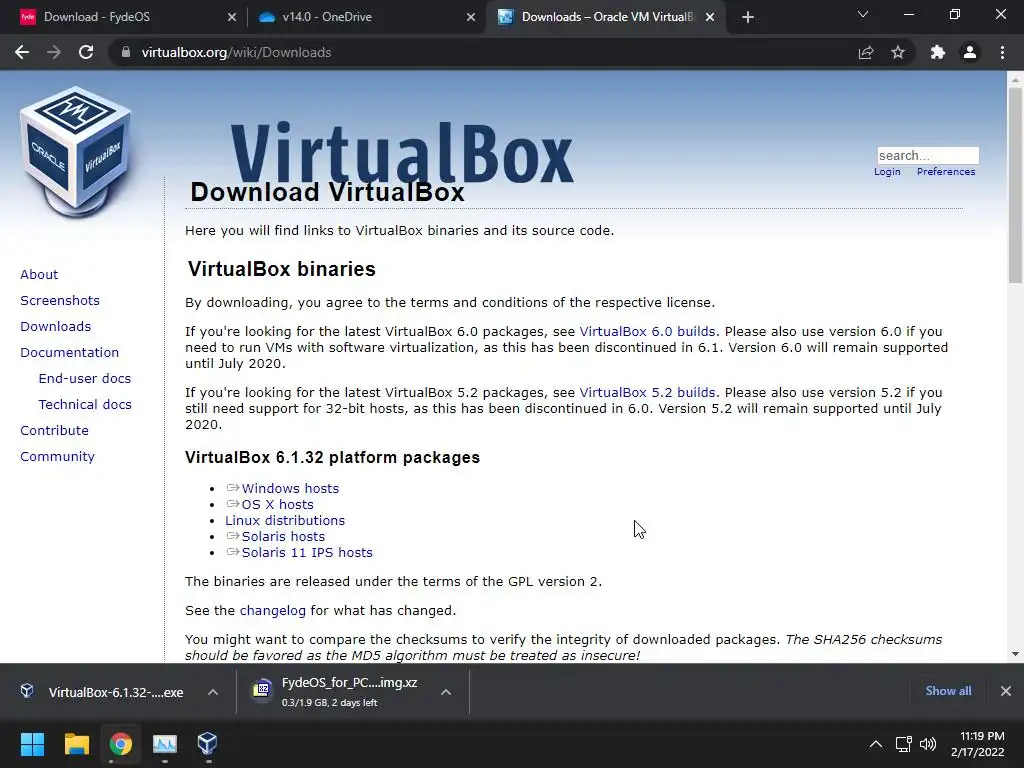This screenshot has height=768, width=1024.
Task: Open the Preferences link
Action: 946,172
